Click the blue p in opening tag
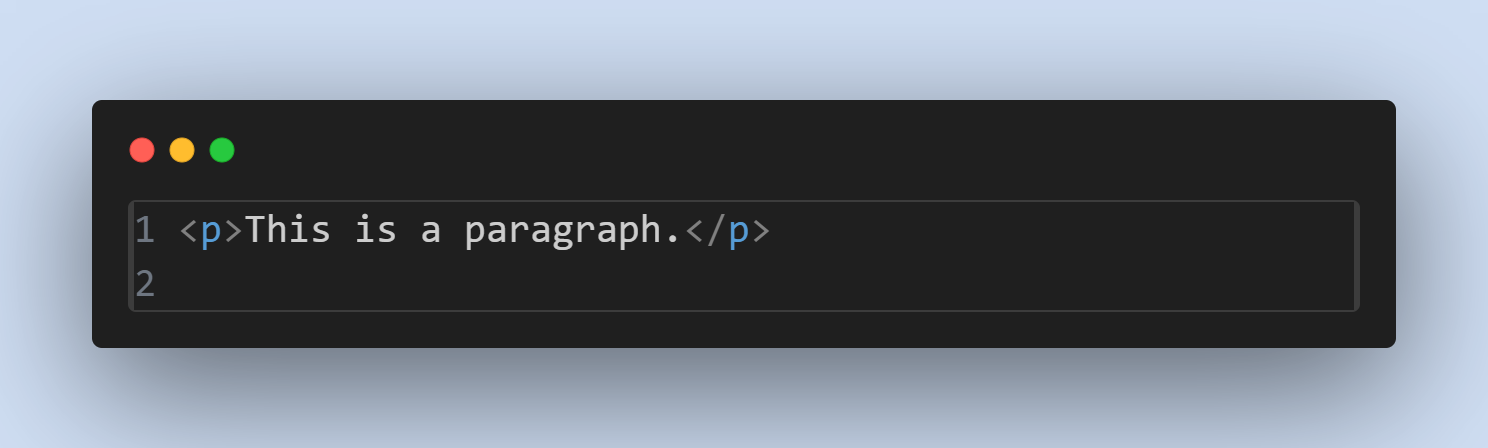The width and height of the screenshot is (1488, 448). click(x=210, y=234)
